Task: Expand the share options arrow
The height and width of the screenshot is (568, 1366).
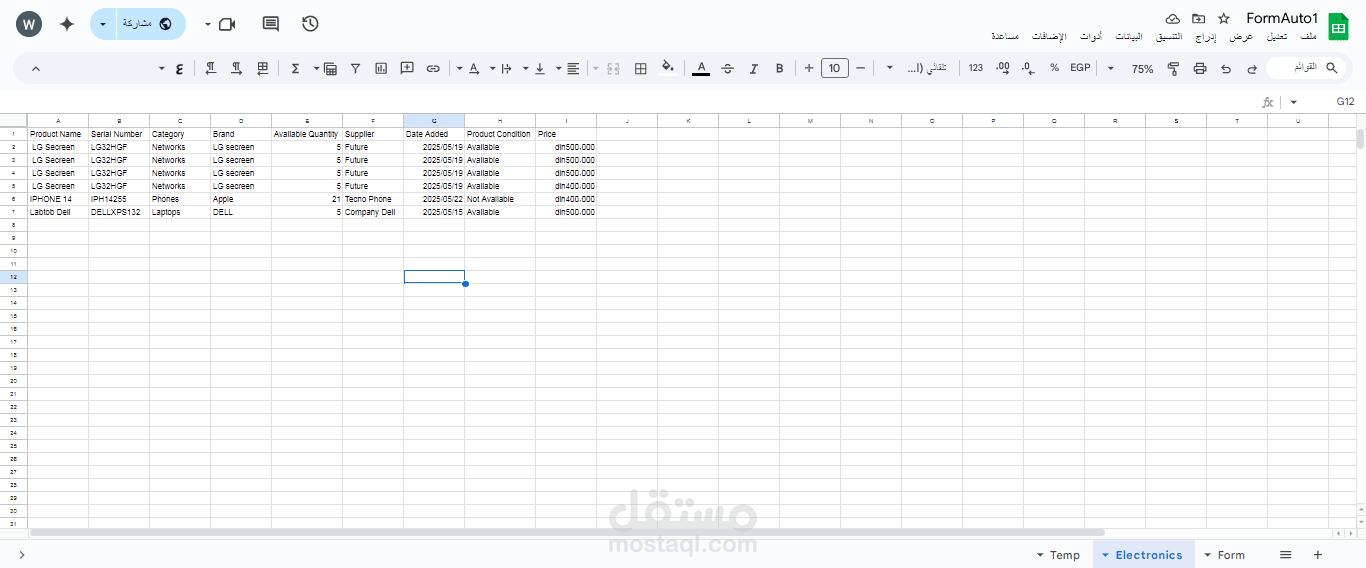Action: 103,24
